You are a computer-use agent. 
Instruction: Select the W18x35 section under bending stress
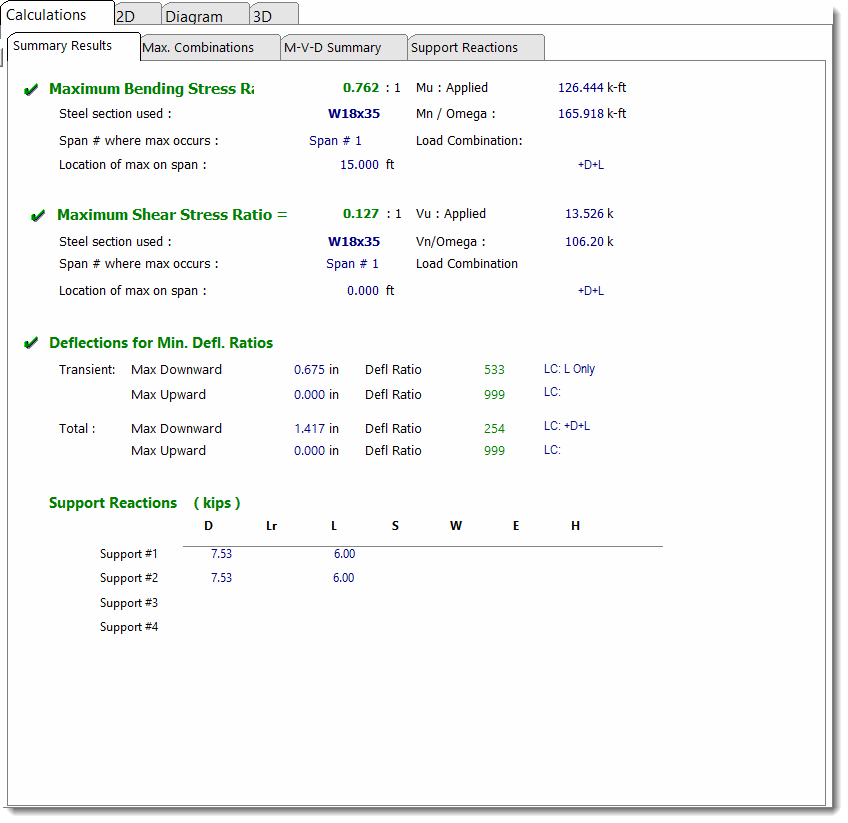[x=354, y=114]
